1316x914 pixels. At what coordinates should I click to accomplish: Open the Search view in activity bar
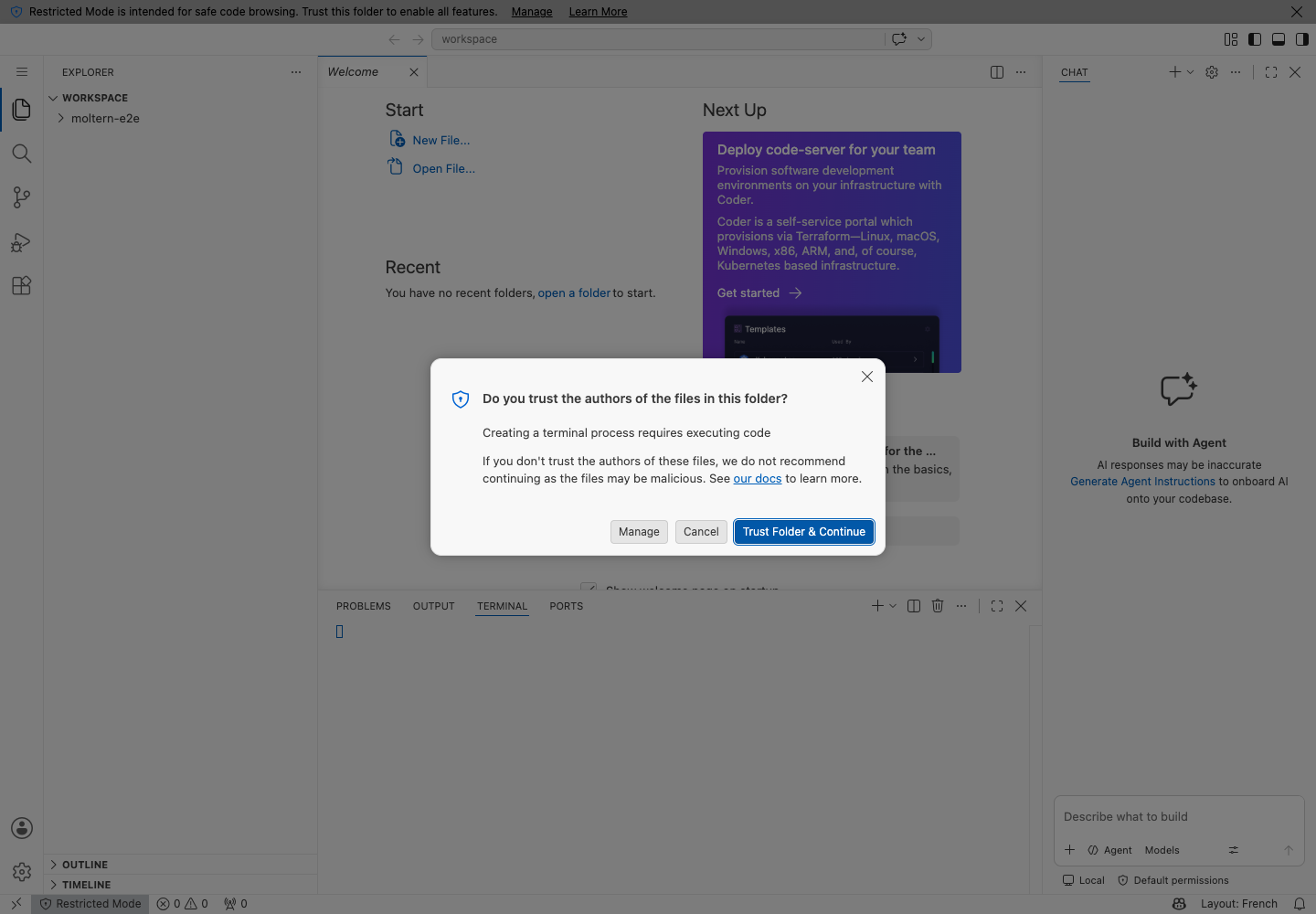coord(22,154)
